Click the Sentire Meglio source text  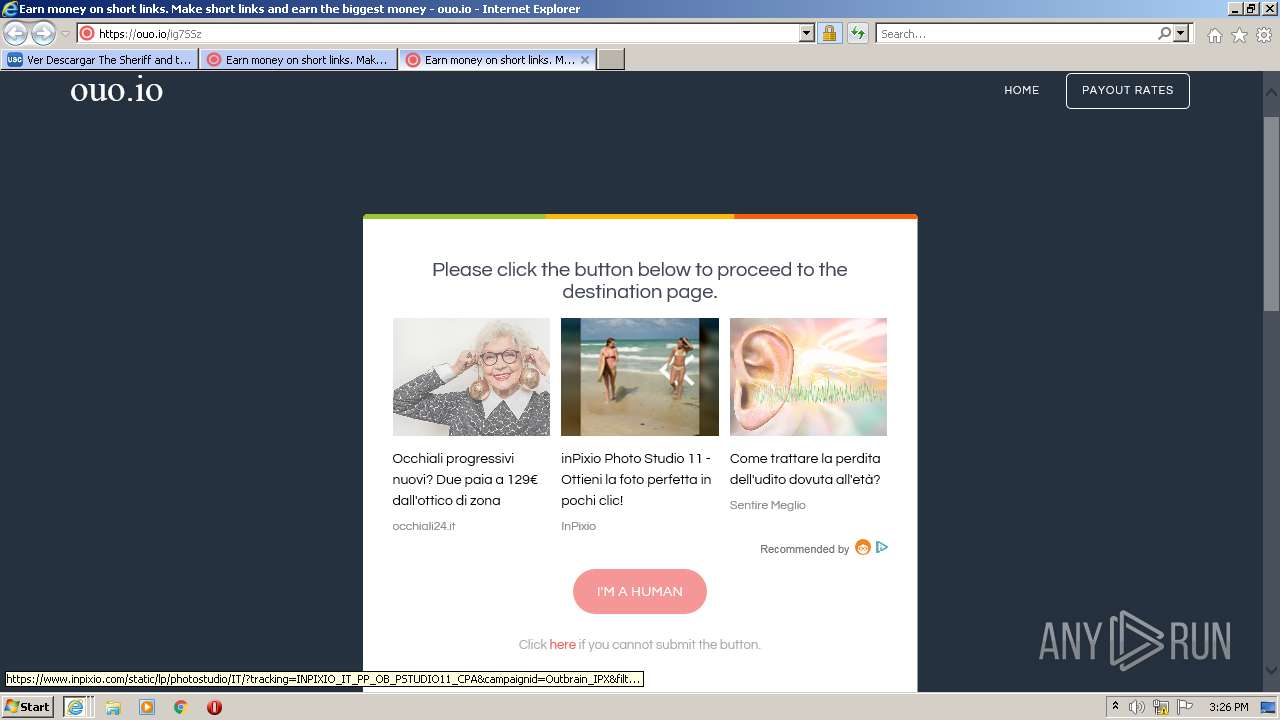(767, 505)
